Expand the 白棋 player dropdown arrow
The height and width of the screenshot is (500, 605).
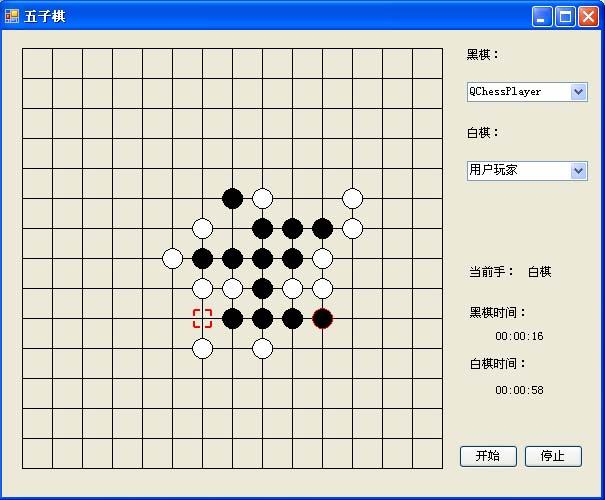coord(578,170)
